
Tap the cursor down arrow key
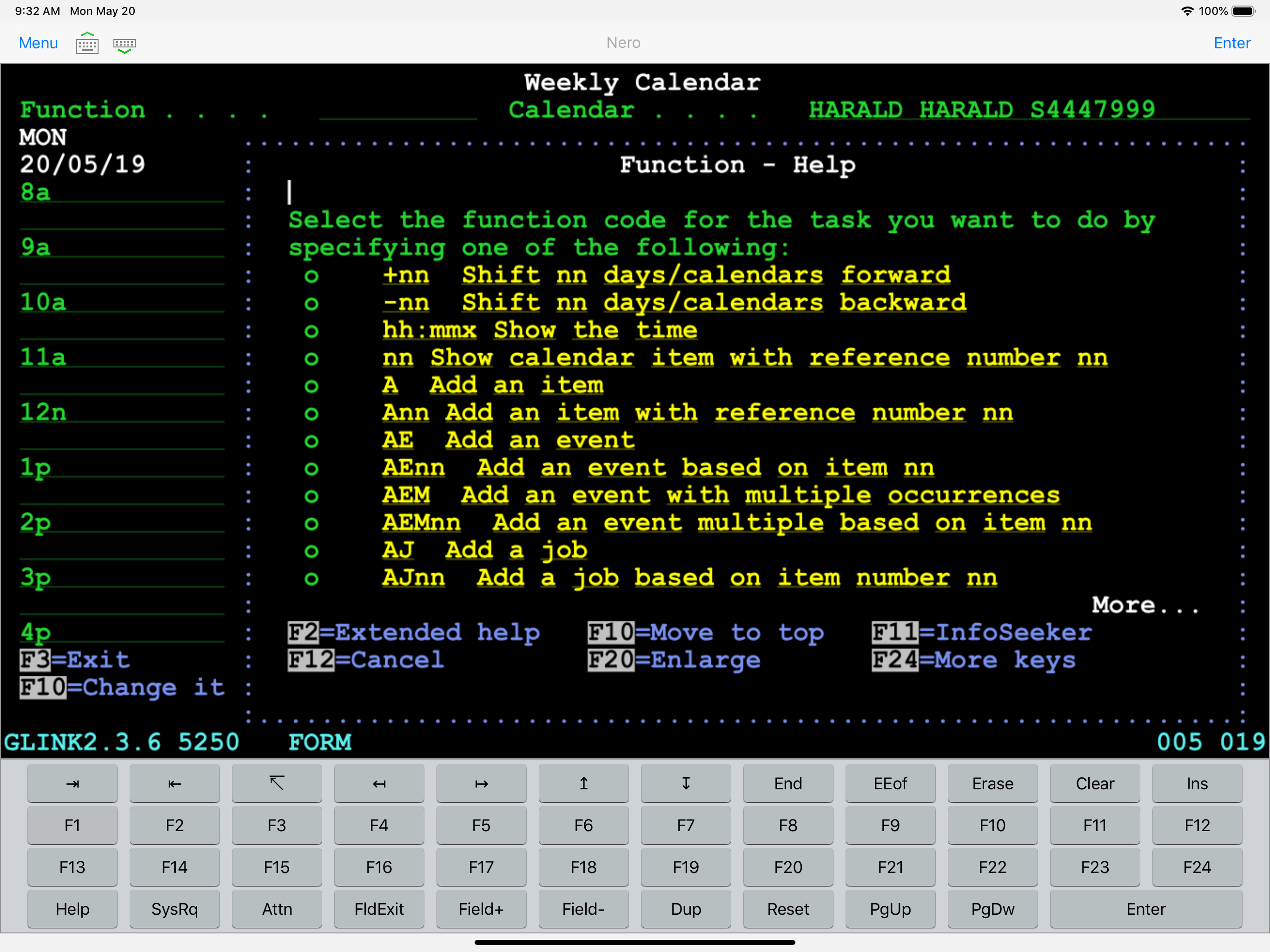point(686,783)
